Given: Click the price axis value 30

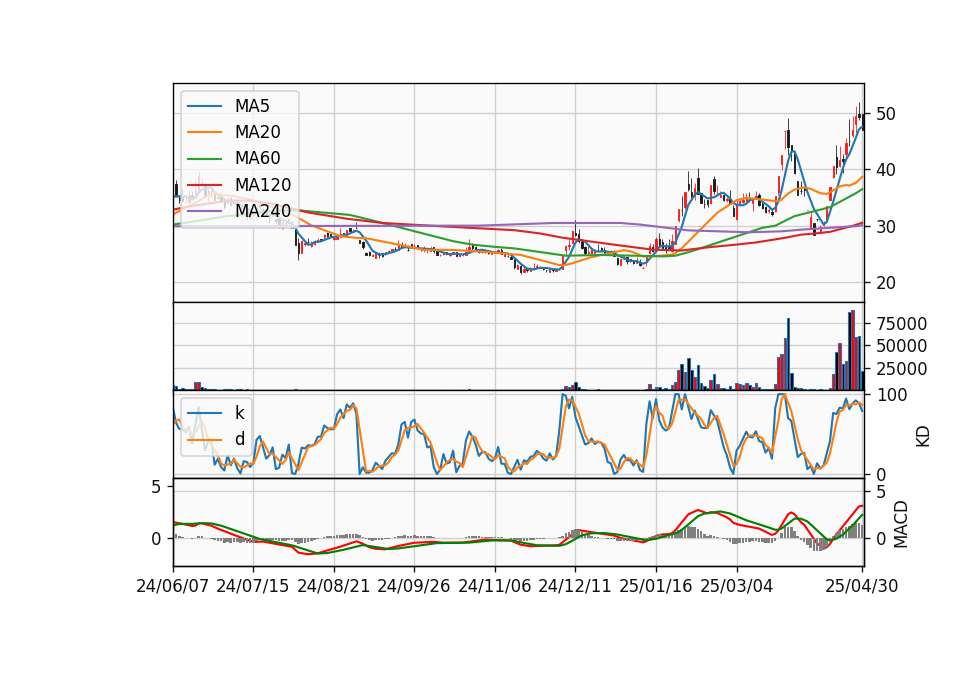Looking at the screenshot, I should pyautogui.click(x=886, y=227).
